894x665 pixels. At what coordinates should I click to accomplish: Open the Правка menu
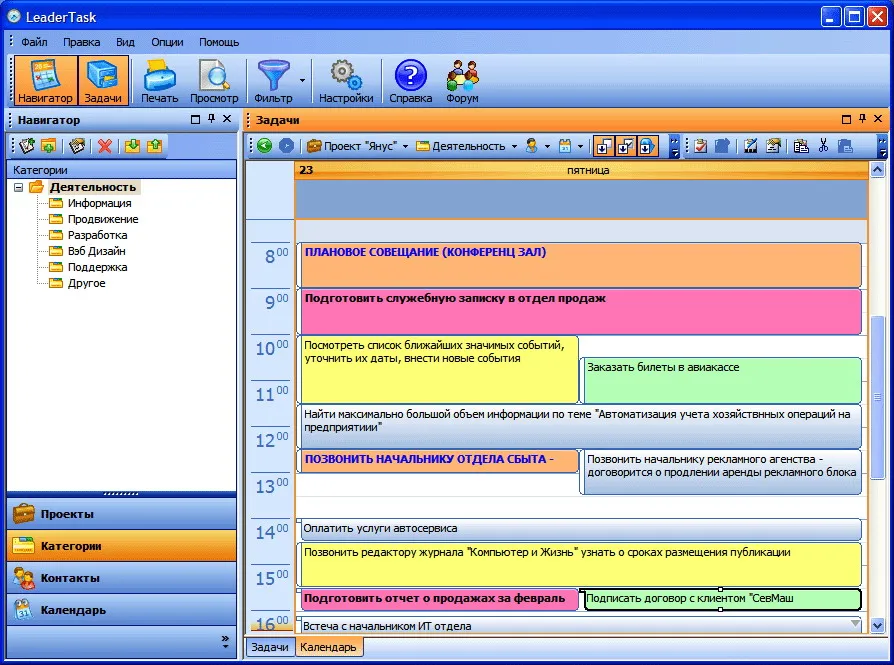81,42
